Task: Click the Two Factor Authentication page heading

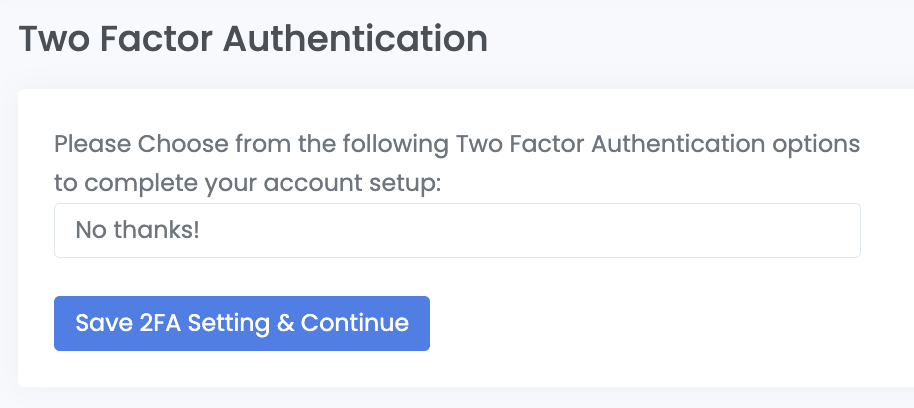Action: pos(253,40)
